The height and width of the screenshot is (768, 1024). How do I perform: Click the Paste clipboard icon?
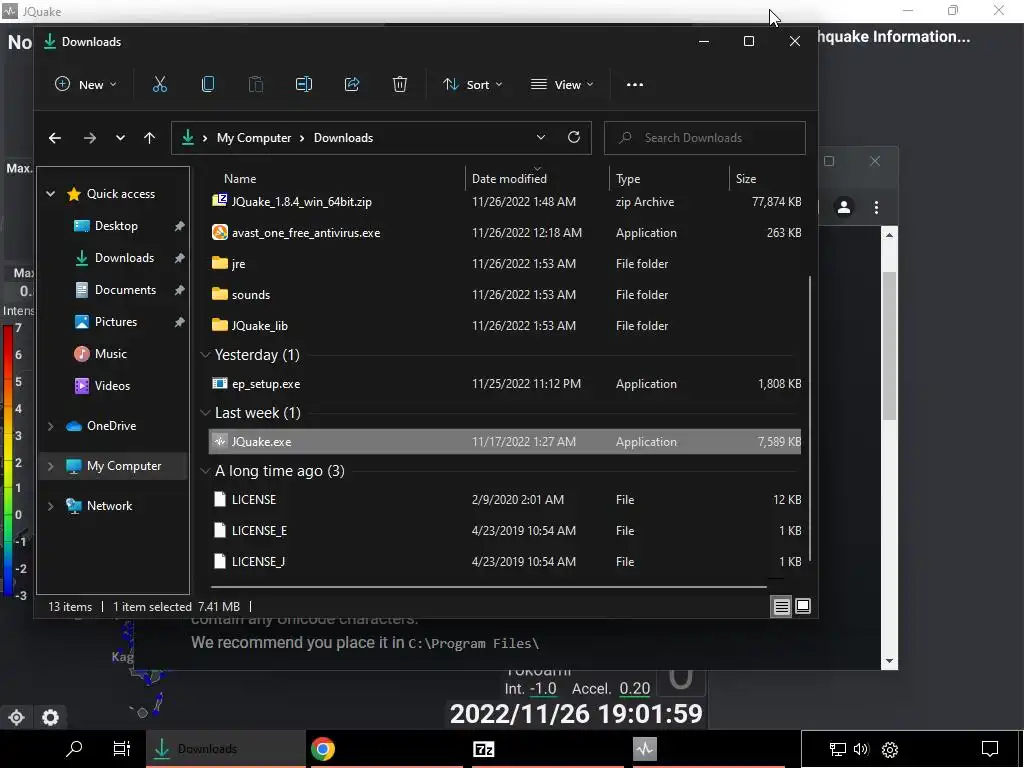pyautogui.click(x=256, y=84)
